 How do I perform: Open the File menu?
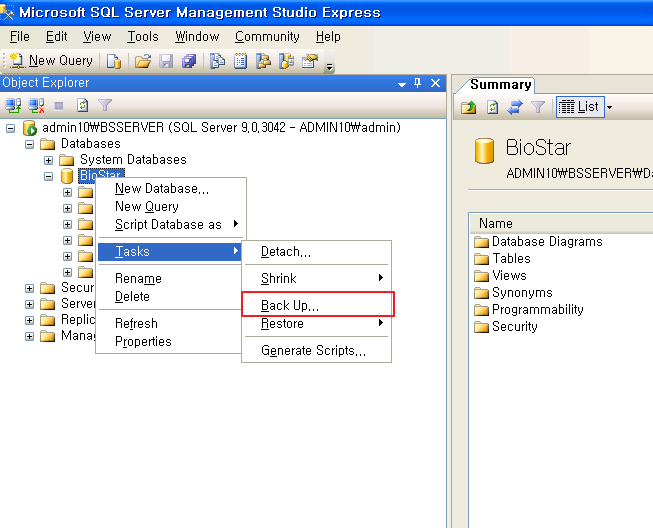tap(20, 37)
